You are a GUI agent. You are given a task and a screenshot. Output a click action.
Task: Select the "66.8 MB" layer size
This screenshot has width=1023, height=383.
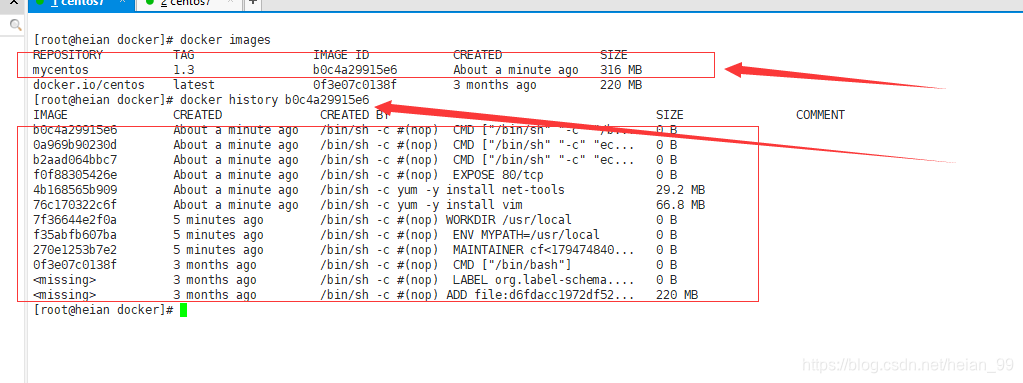pyautogui.click(x=680, y=205)
